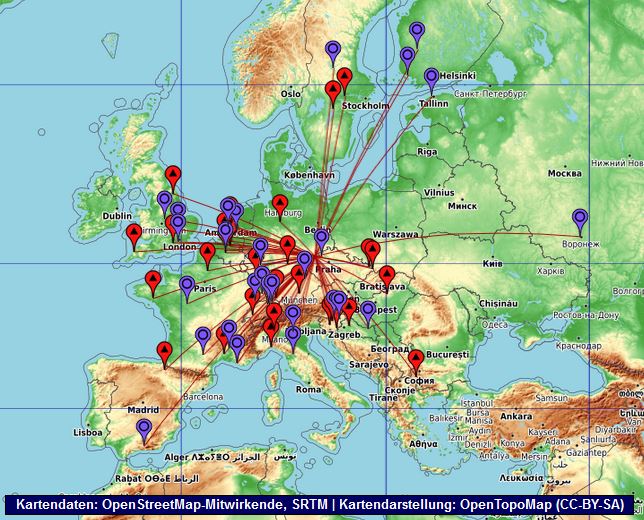Screen dimensions: 644x520
Task: Click the purple marker left of Paris
Action: point(187,286)
